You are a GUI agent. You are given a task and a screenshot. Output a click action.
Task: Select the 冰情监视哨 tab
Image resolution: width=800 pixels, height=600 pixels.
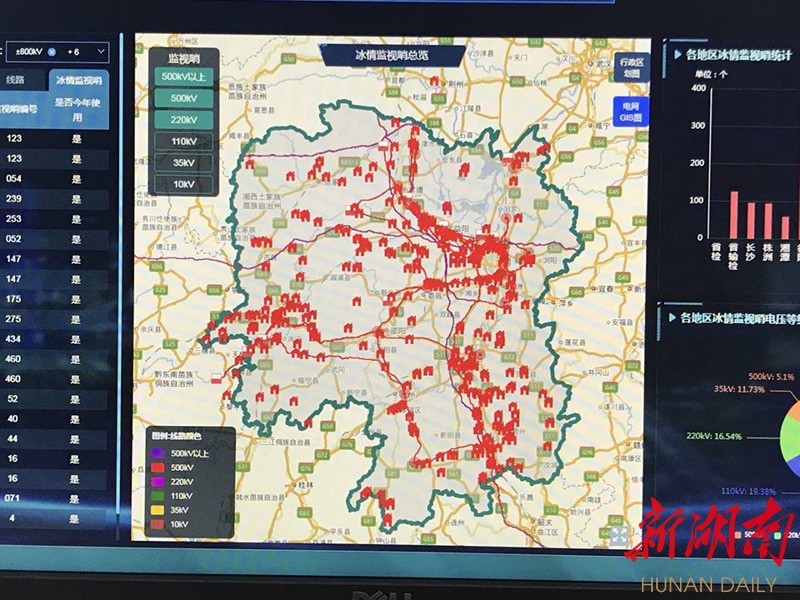click(78, 80)
